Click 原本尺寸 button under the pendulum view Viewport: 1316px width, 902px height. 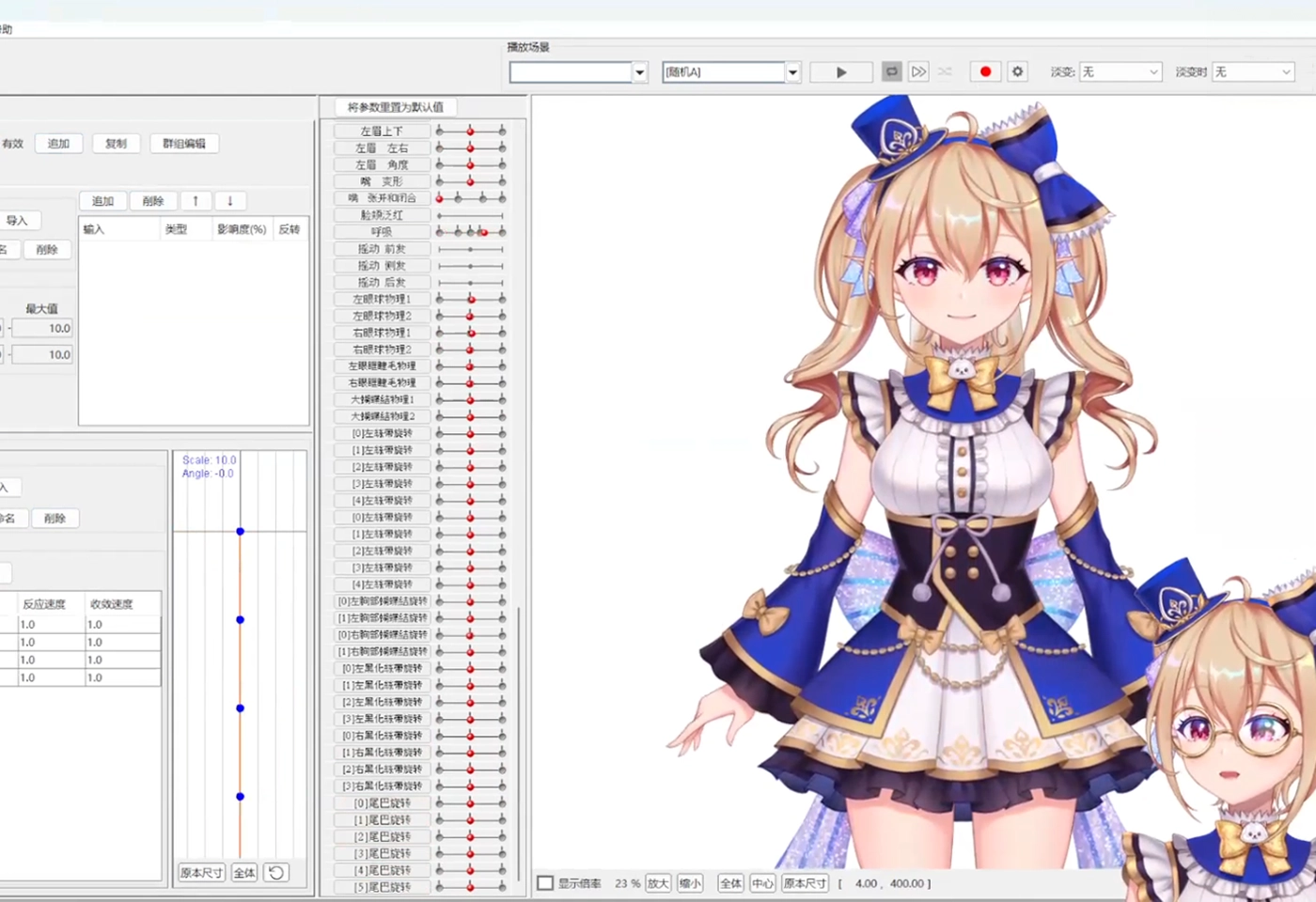click(201, 873)
